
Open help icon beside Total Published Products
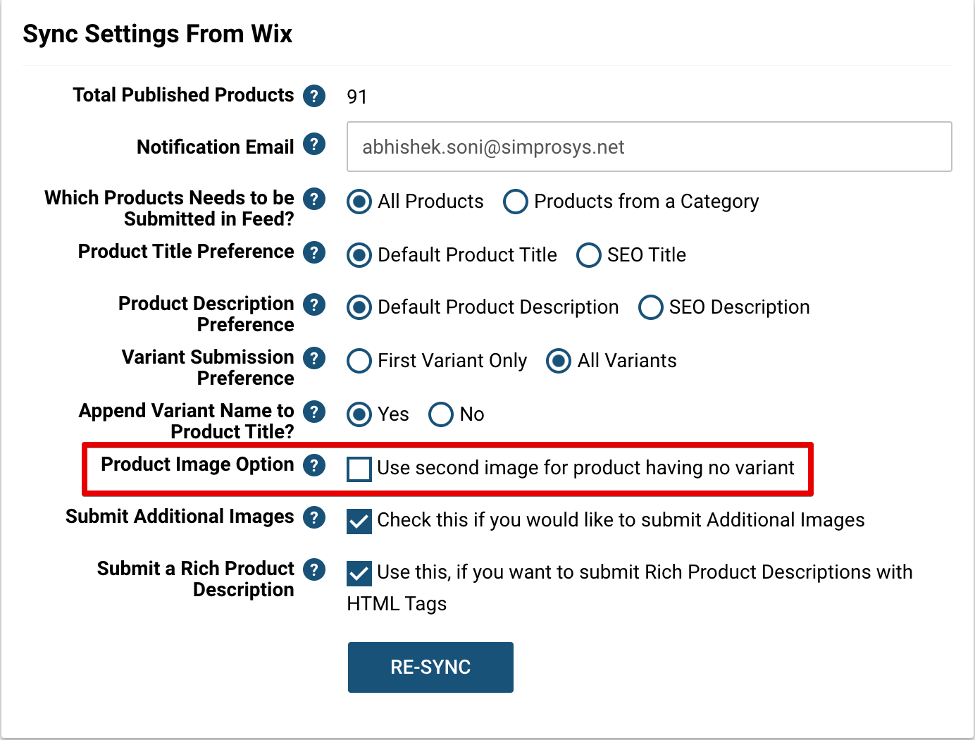[x=314, y=96]
